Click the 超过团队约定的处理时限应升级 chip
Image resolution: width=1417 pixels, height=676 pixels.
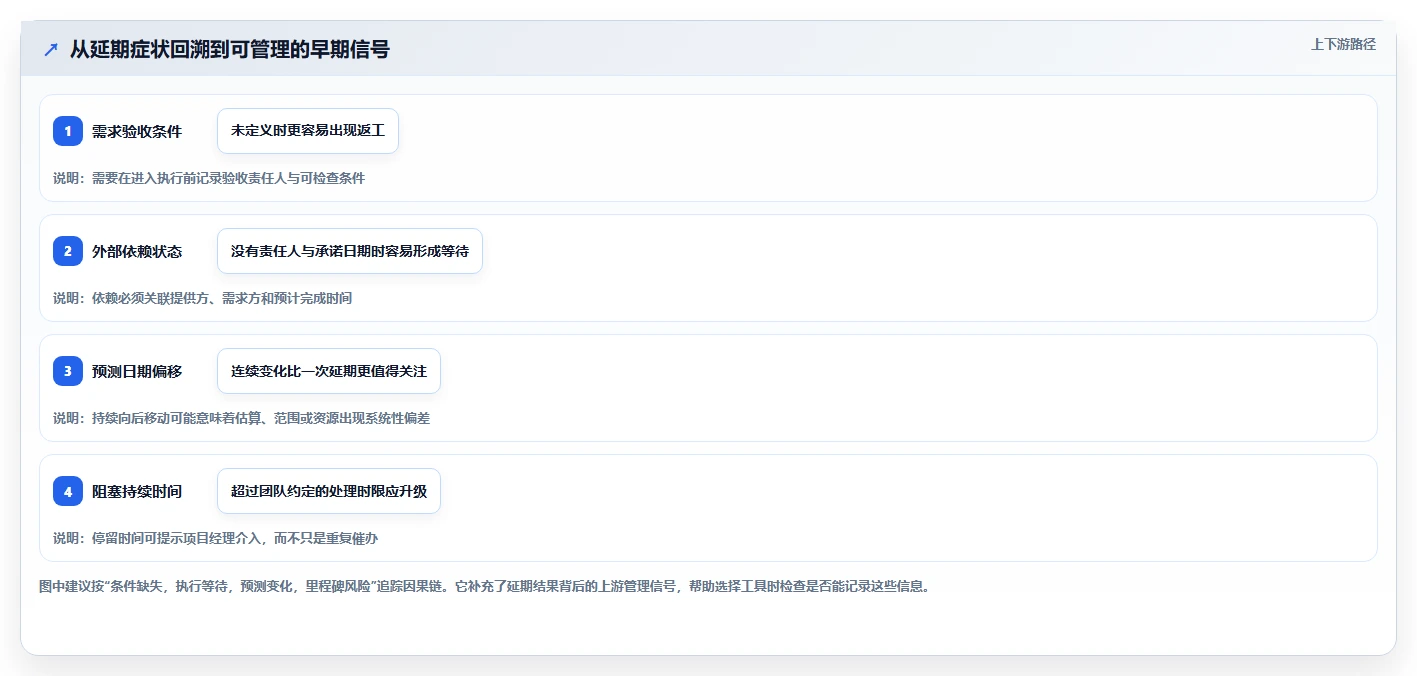(x=329, y=491)
